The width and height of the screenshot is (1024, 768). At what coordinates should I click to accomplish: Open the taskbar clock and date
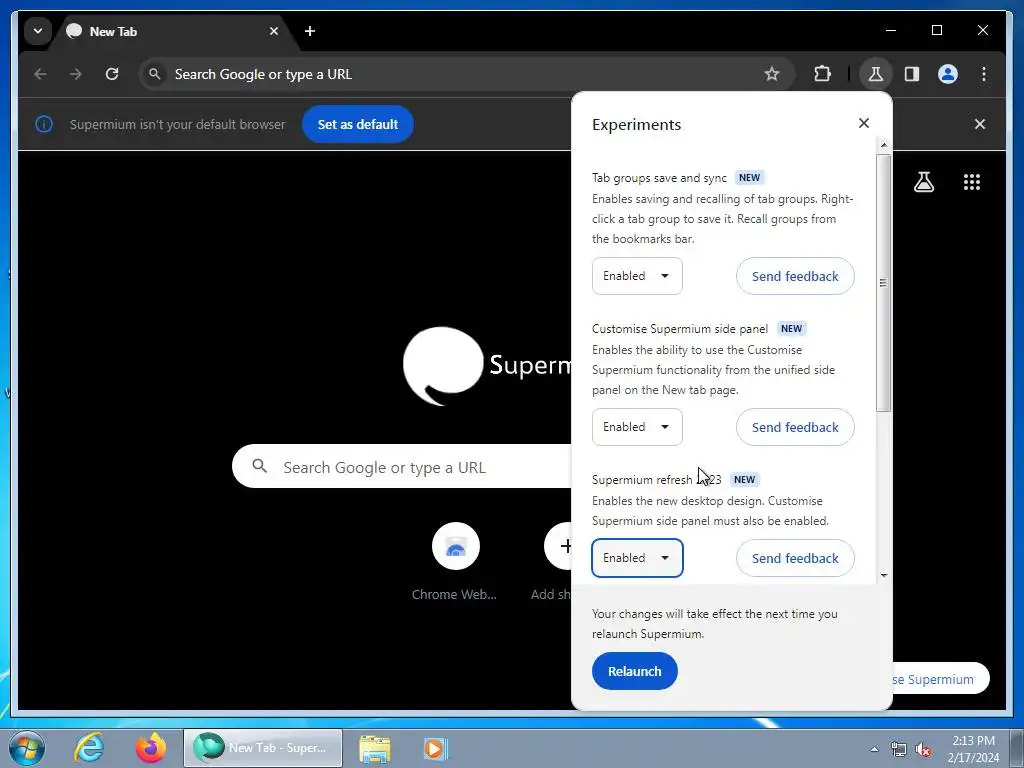(x=973, y=748)
